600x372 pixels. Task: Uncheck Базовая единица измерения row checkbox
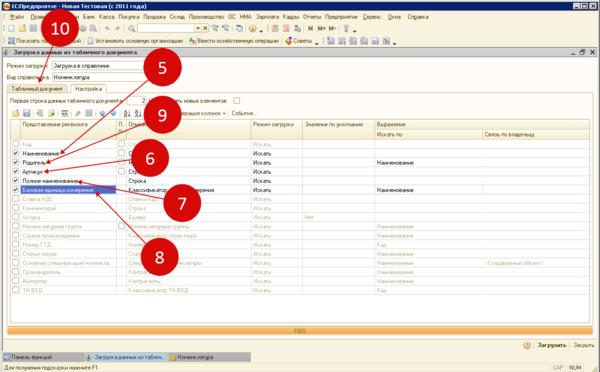pyautogui.click(x=15, y=190)
